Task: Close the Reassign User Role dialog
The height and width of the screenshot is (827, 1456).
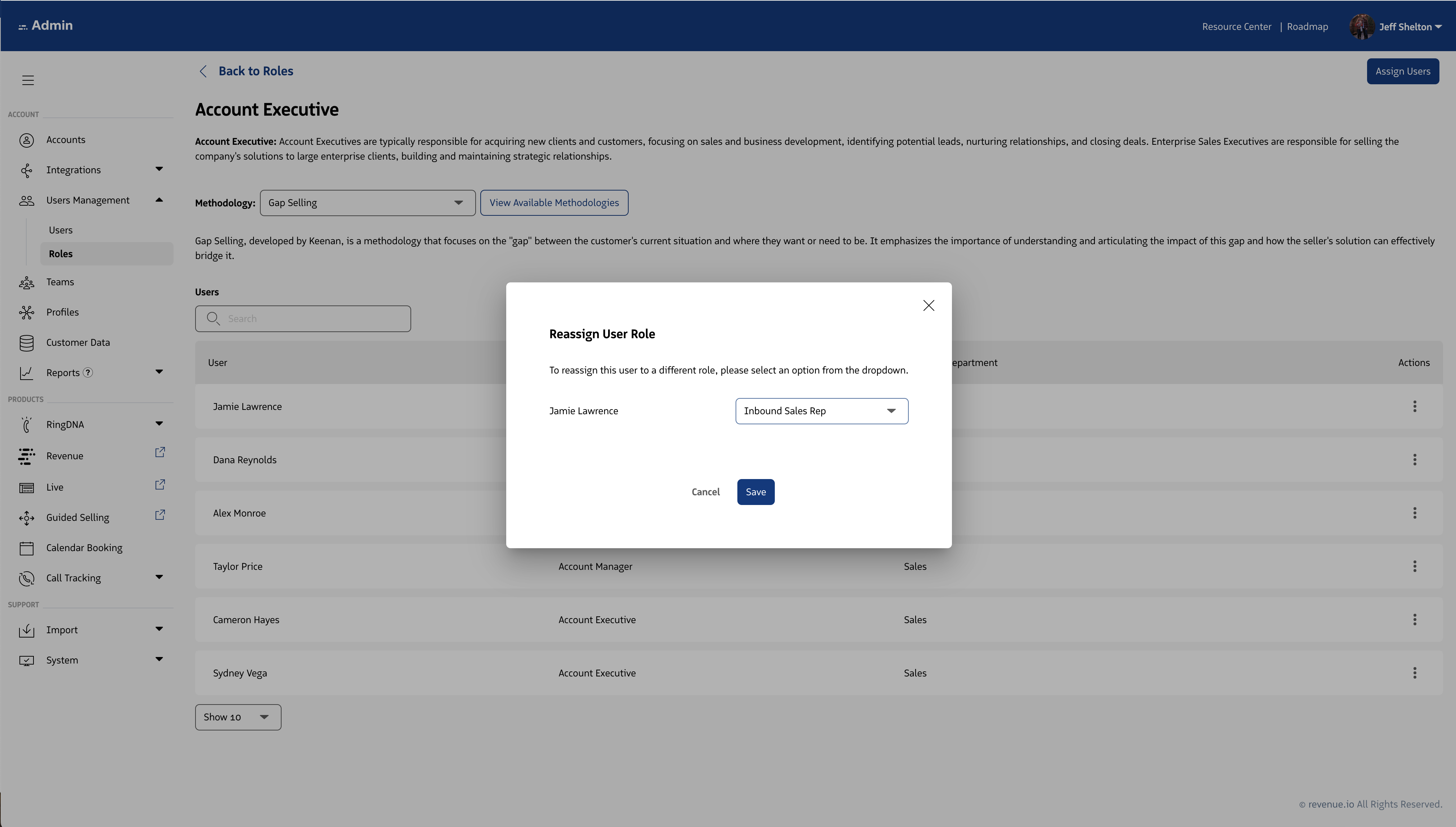Action: pyautogui.click(x=929, y=305)
